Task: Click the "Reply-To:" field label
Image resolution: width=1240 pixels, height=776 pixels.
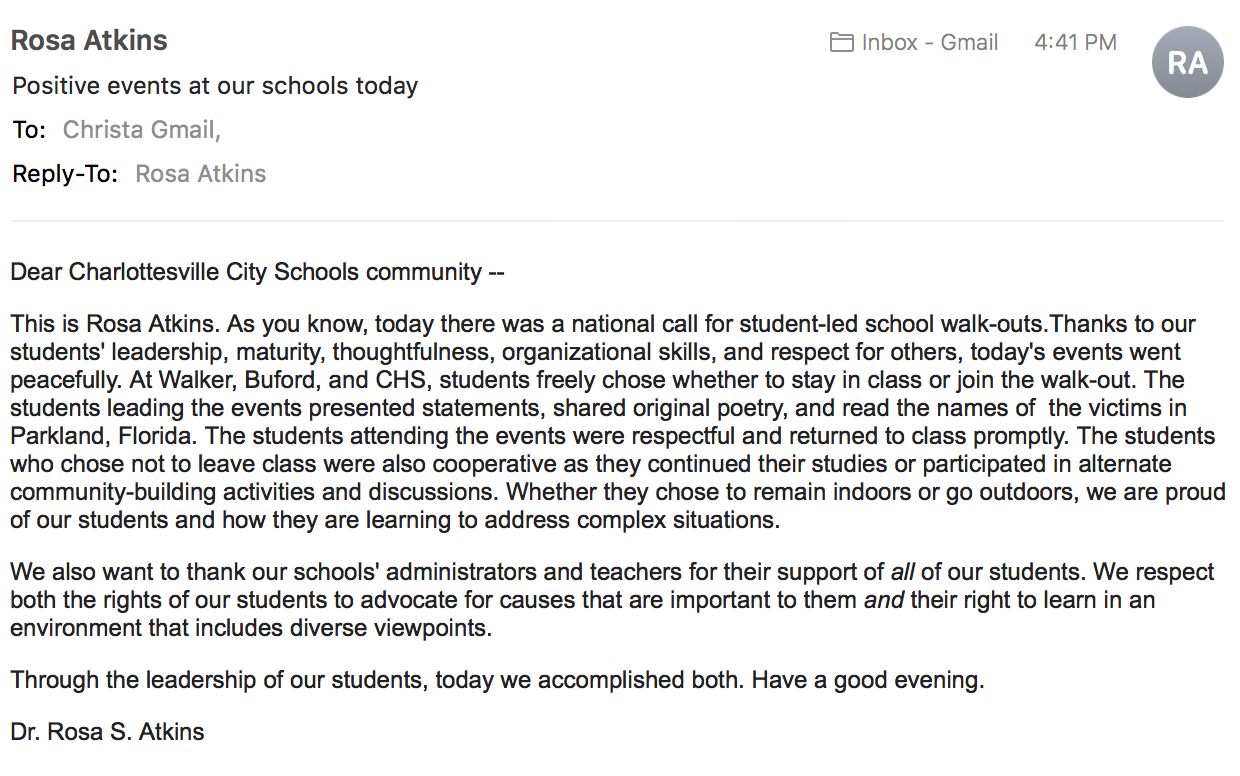Action: (x=65, y=174)
